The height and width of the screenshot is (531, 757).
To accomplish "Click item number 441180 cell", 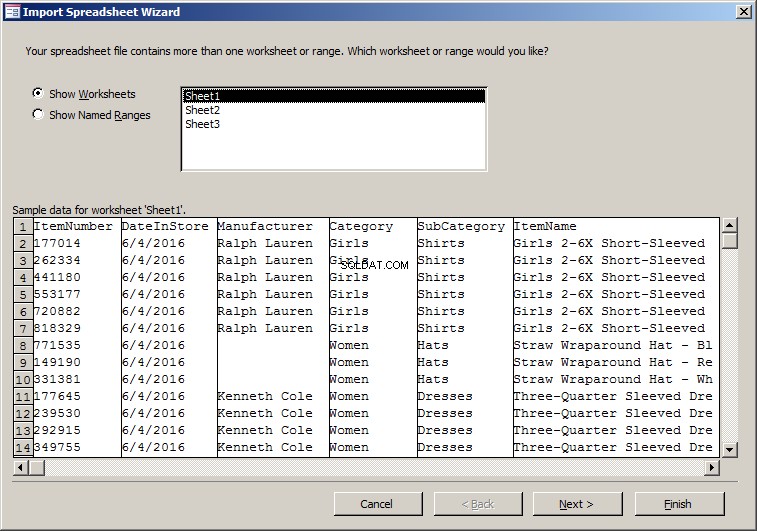I will coord(76,277).
